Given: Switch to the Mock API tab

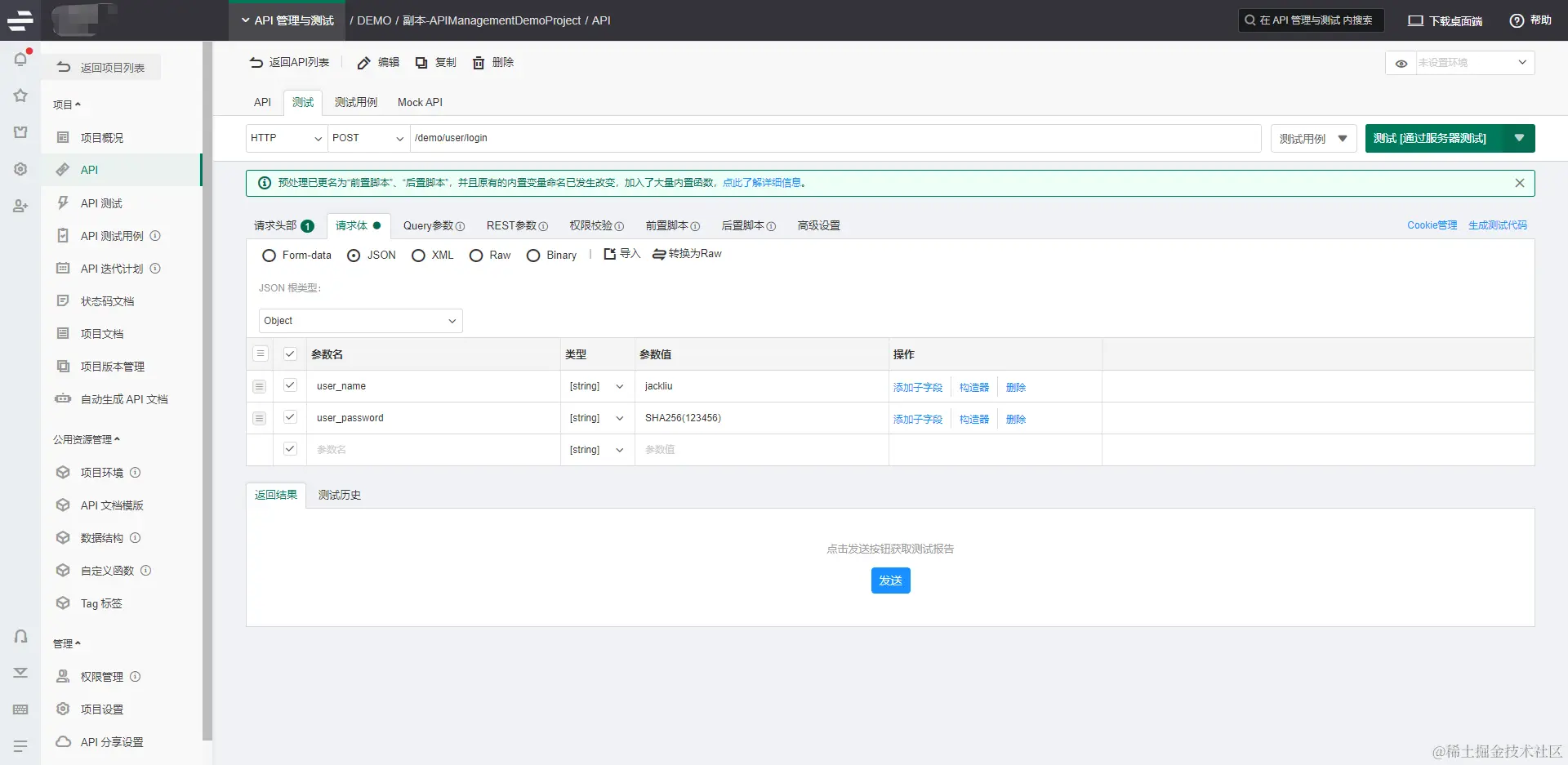Looking at the screenshot, I should point(420,102).
